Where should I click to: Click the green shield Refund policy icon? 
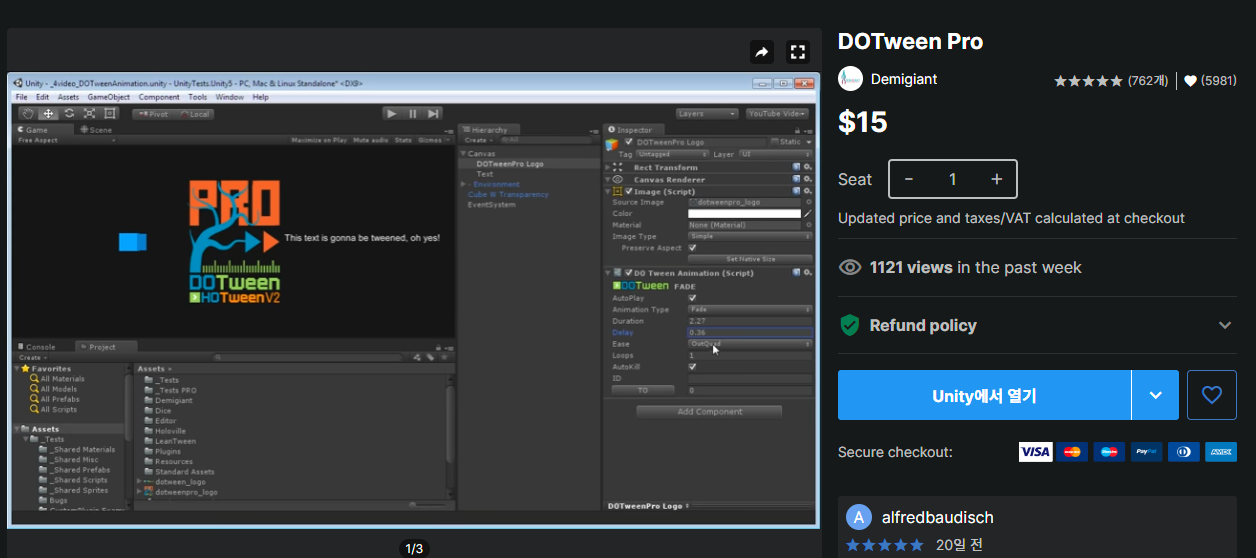tap(850, 325)
